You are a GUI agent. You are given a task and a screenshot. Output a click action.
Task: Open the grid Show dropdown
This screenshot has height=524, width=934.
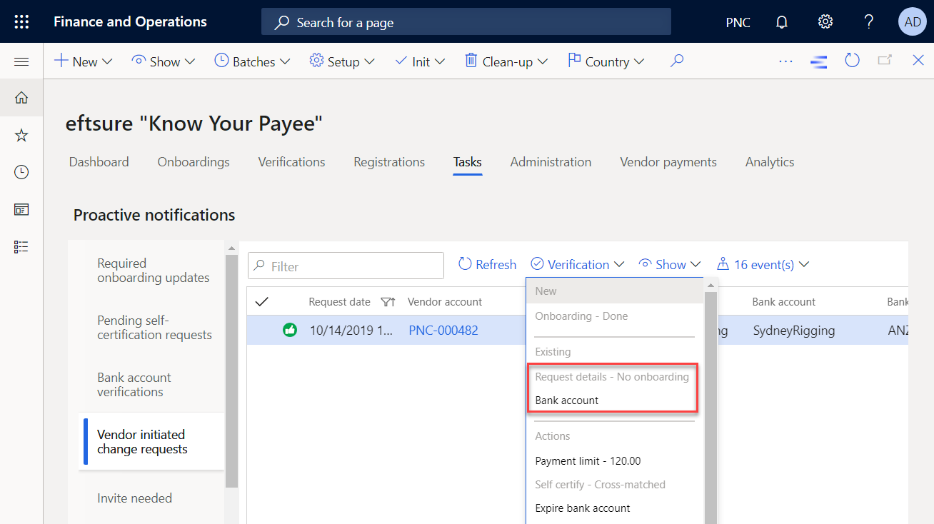[x=670, y=264]
